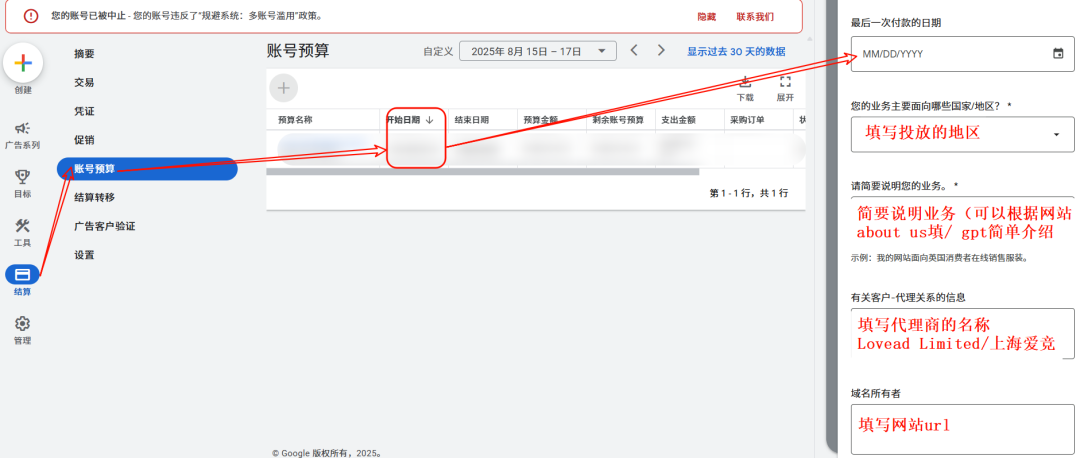This screenshot has width=1080, height=458.
Task: Open the 2025年 8月 15日 – 17日 date dropdown
Action: pyautogui.click(x=538, y=51)
